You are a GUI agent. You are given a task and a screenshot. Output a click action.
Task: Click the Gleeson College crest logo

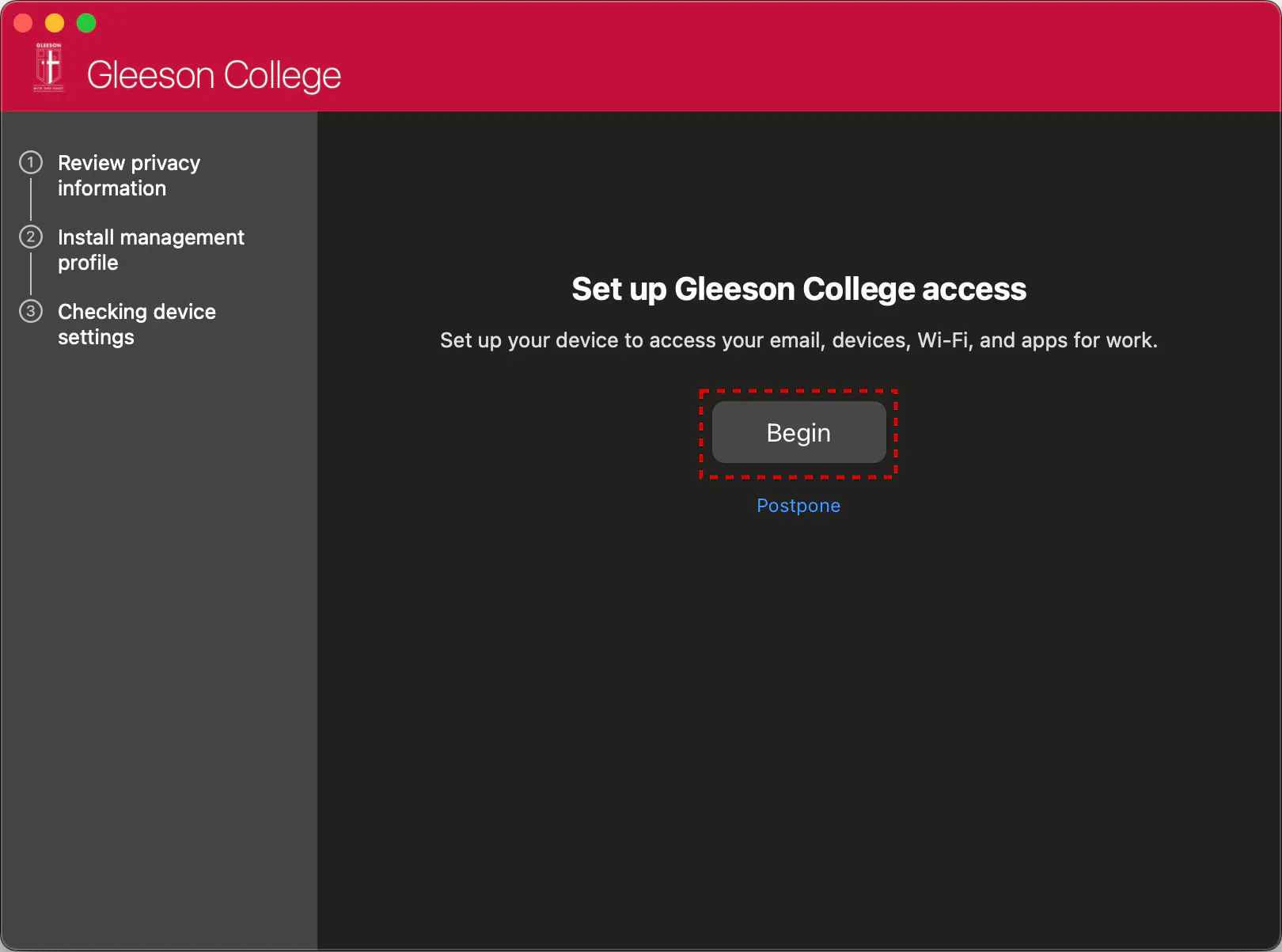[x=49, y=67]
